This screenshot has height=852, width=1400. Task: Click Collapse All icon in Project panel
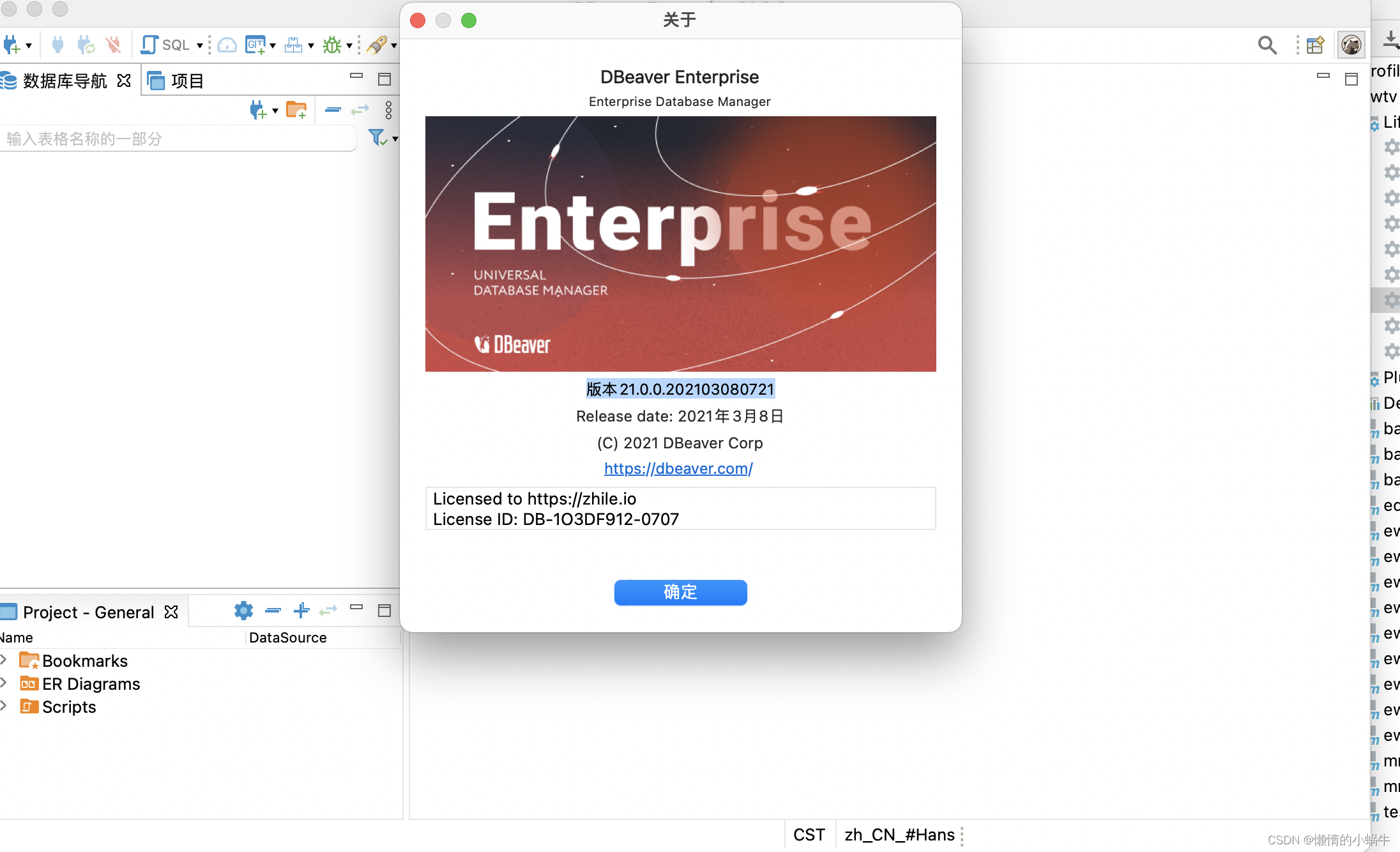pos(273,611)
